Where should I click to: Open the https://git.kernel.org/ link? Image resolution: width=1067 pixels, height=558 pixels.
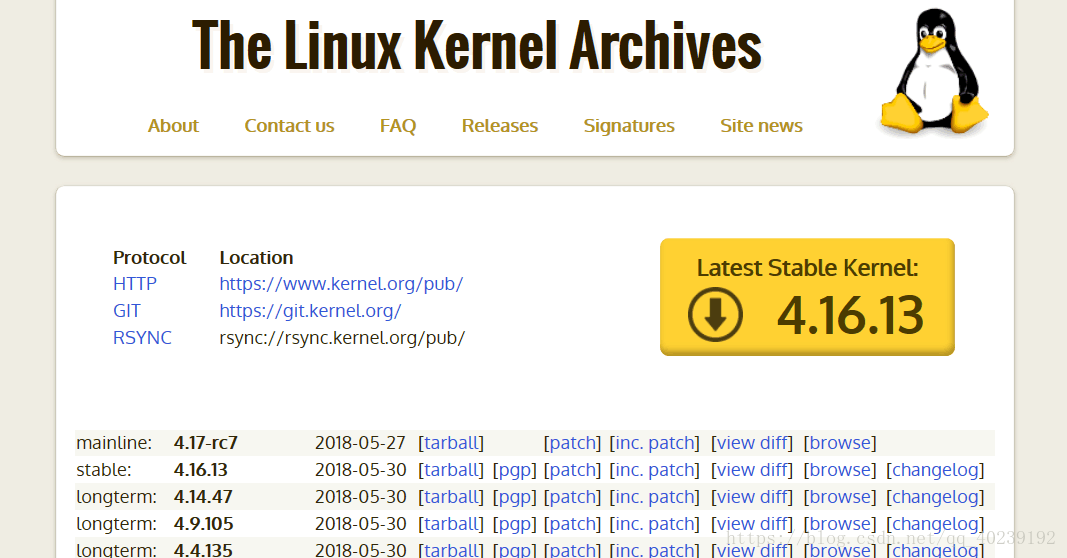310,311
